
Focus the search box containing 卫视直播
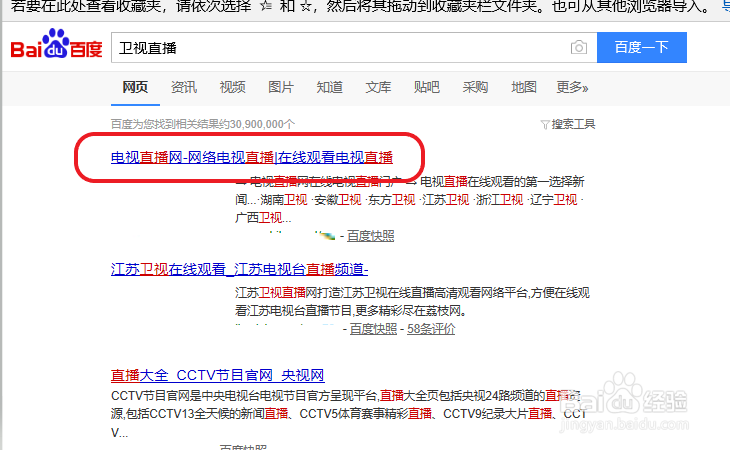coord(354,47)
